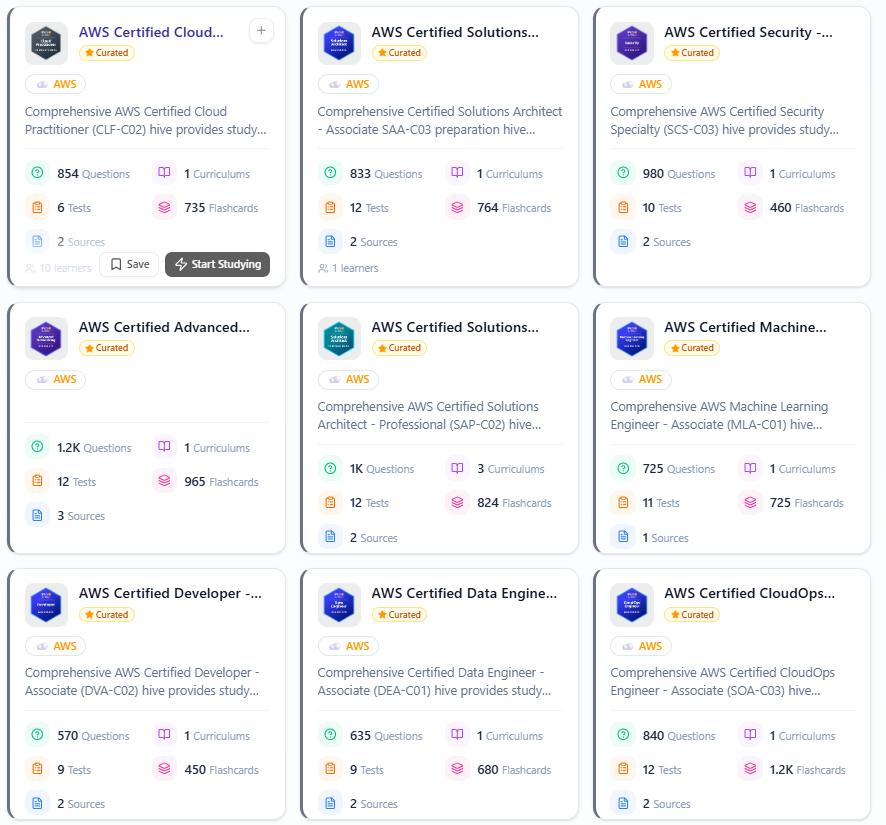Click the 764 Flashcards icon

tap(458, 208)
